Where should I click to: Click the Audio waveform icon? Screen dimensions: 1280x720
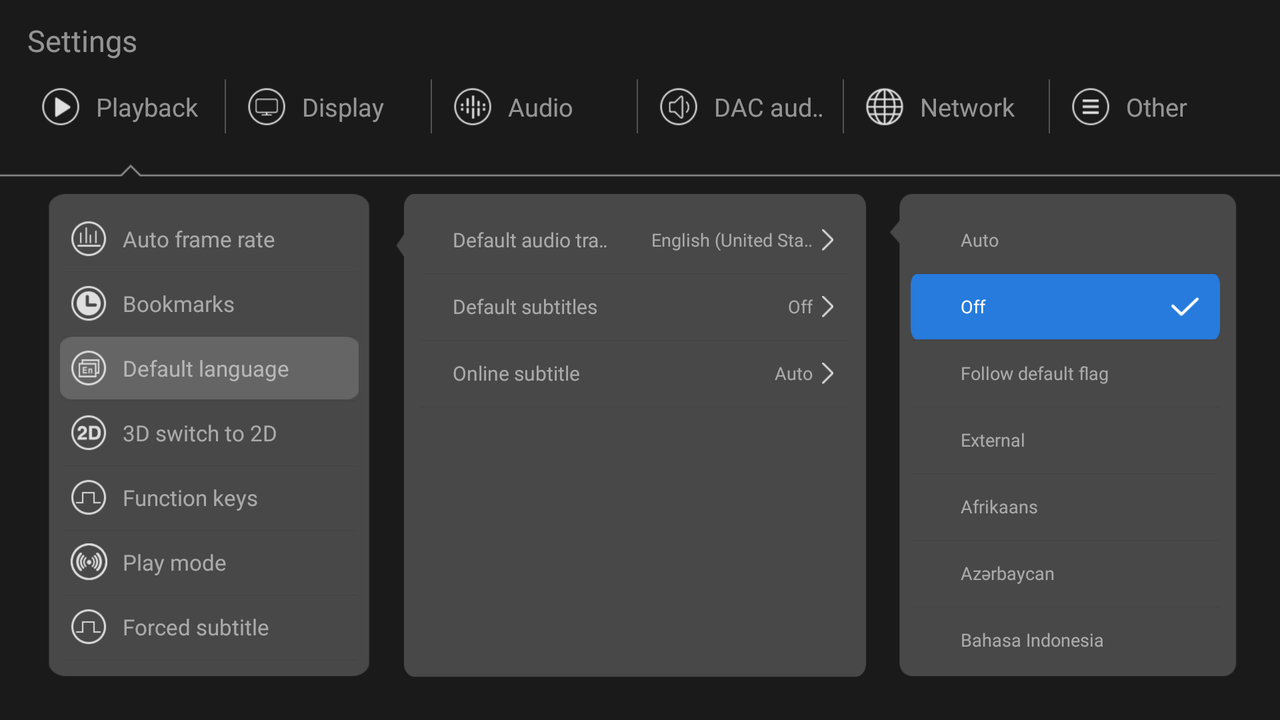(473, 107)
